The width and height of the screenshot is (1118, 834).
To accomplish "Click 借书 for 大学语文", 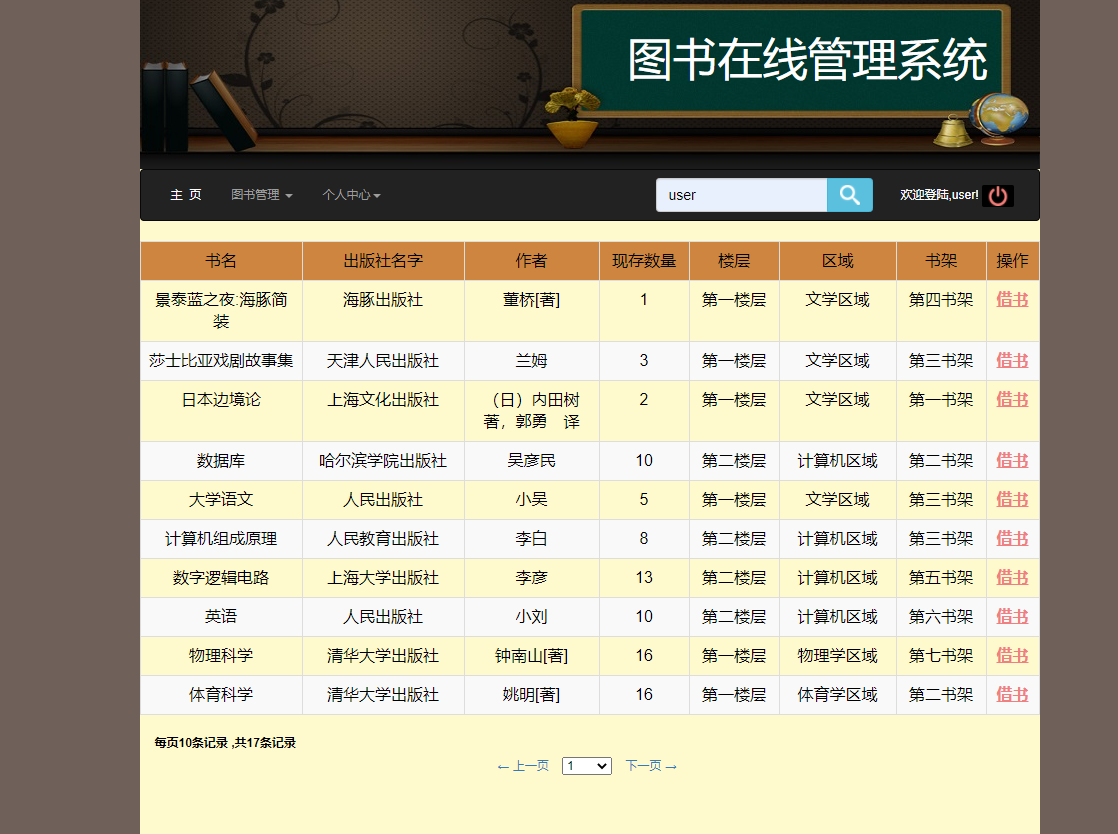I will 1012,499.
